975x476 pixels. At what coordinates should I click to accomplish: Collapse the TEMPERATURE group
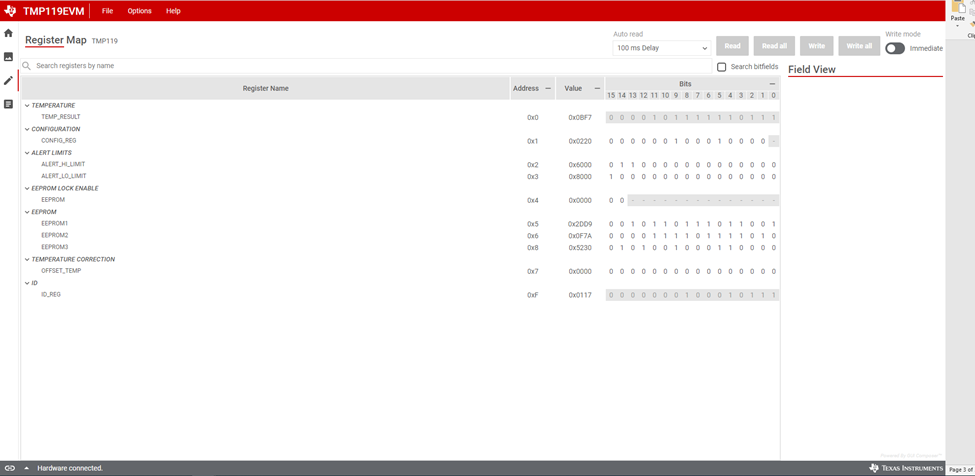27,106
